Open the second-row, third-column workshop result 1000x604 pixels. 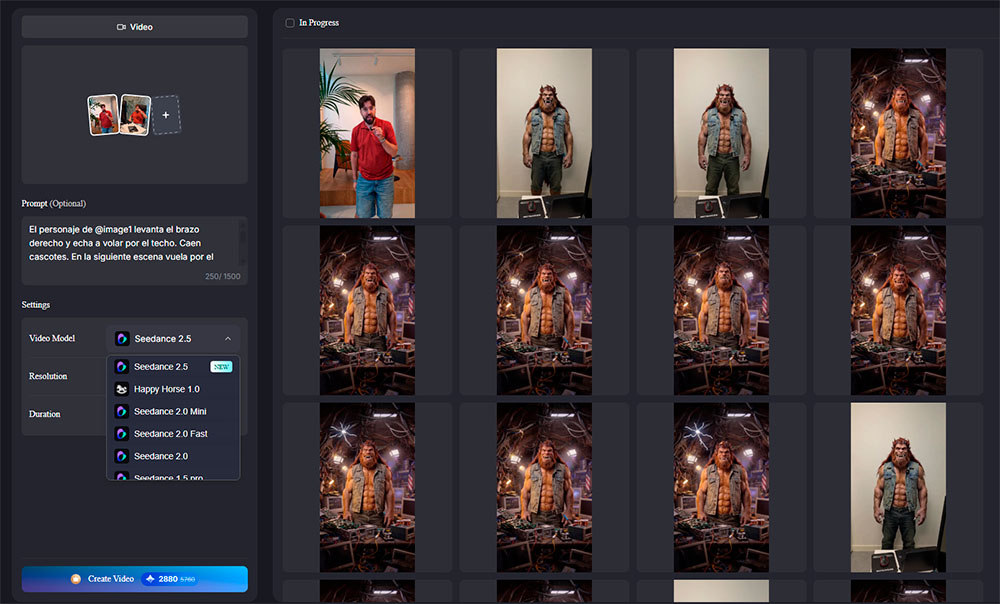point(721,311)
